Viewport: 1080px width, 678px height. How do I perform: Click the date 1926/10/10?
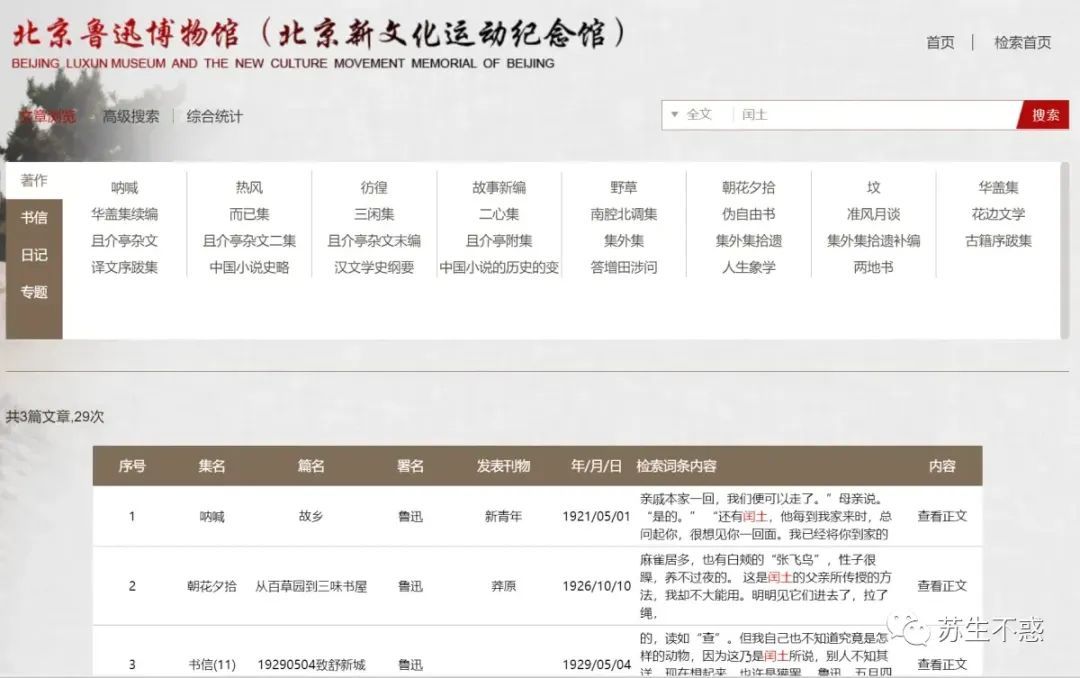coord(596,586)
